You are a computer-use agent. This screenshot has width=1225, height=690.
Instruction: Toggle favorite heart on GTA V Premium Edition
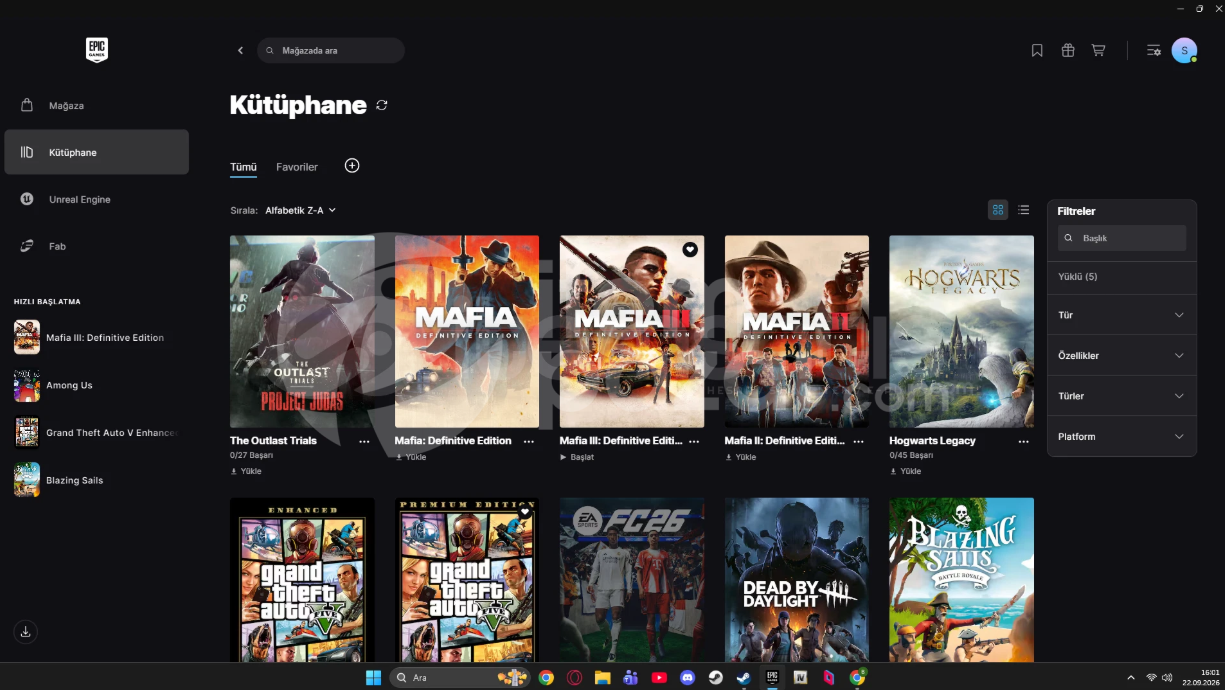(x=525, y=512)
